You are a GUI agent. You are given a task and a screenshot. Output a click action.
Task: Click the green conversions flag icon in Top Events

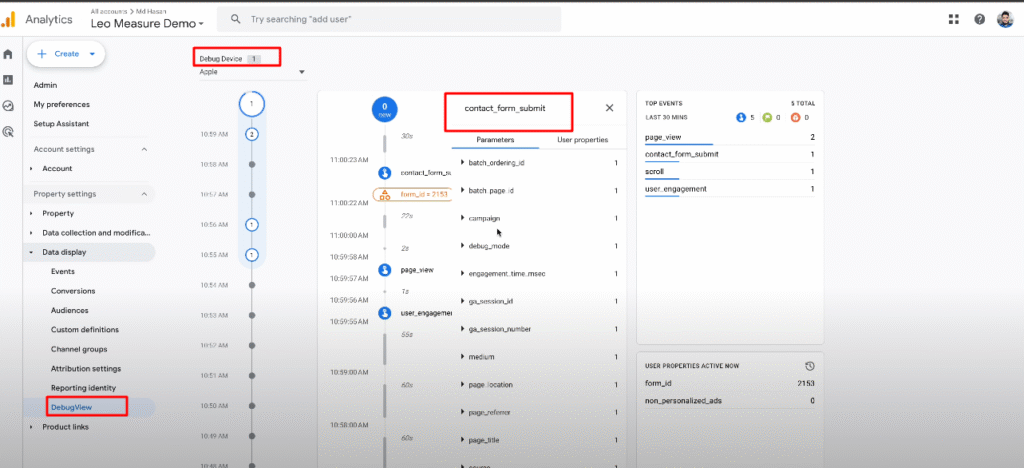767,117
